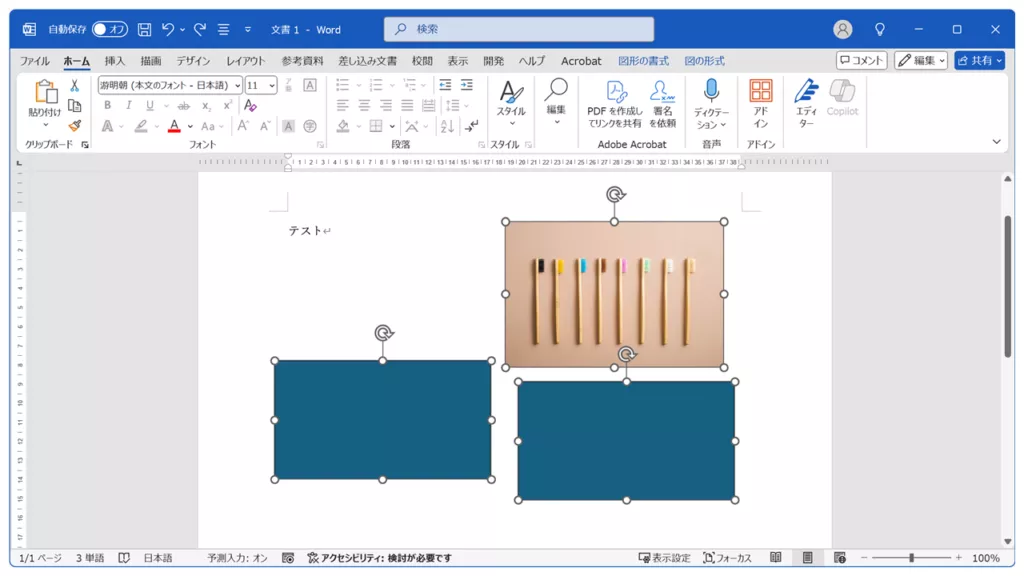The image size is (1024, 576).
Task: Open the font name dropdown
Action: 237,86
